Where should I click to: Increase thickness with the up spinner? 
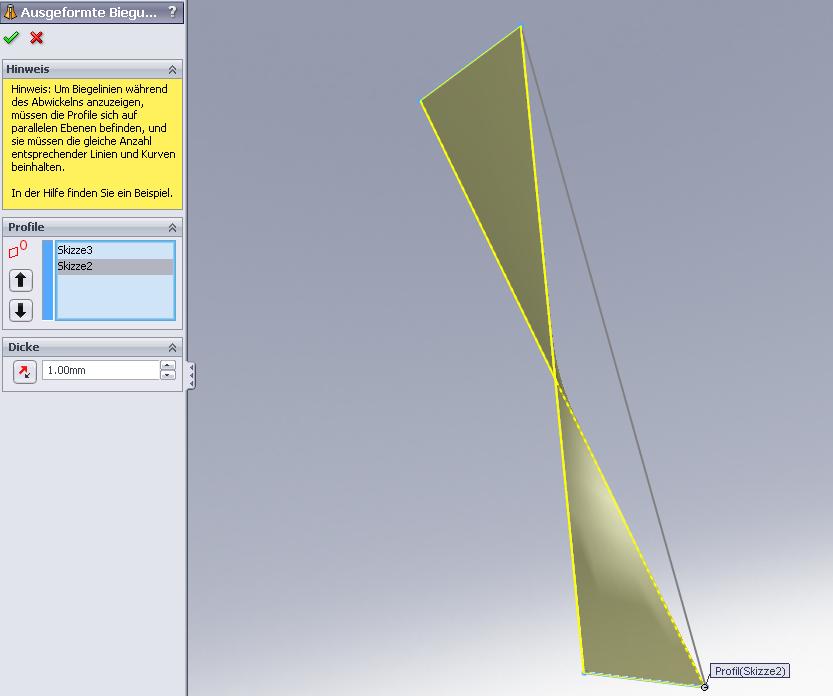coord(168,366)
